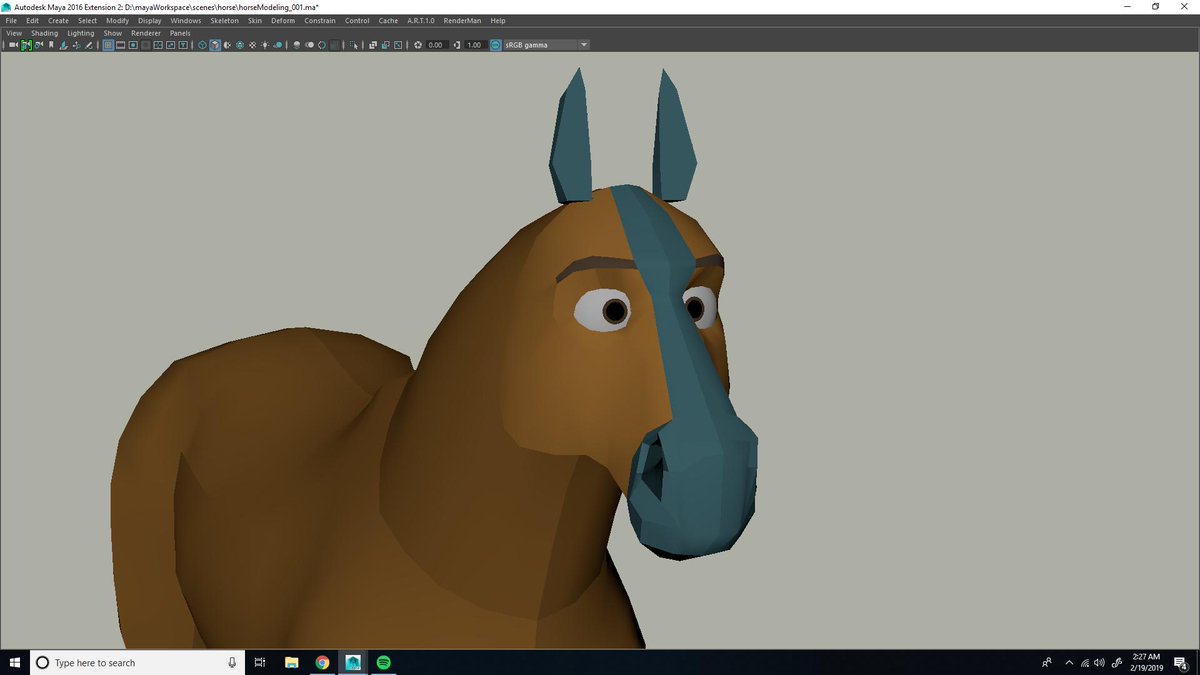The height and width of the screenshot is (675, 1200).
Task: Open the A.R.T.1.0 menu
Action: 421,20
